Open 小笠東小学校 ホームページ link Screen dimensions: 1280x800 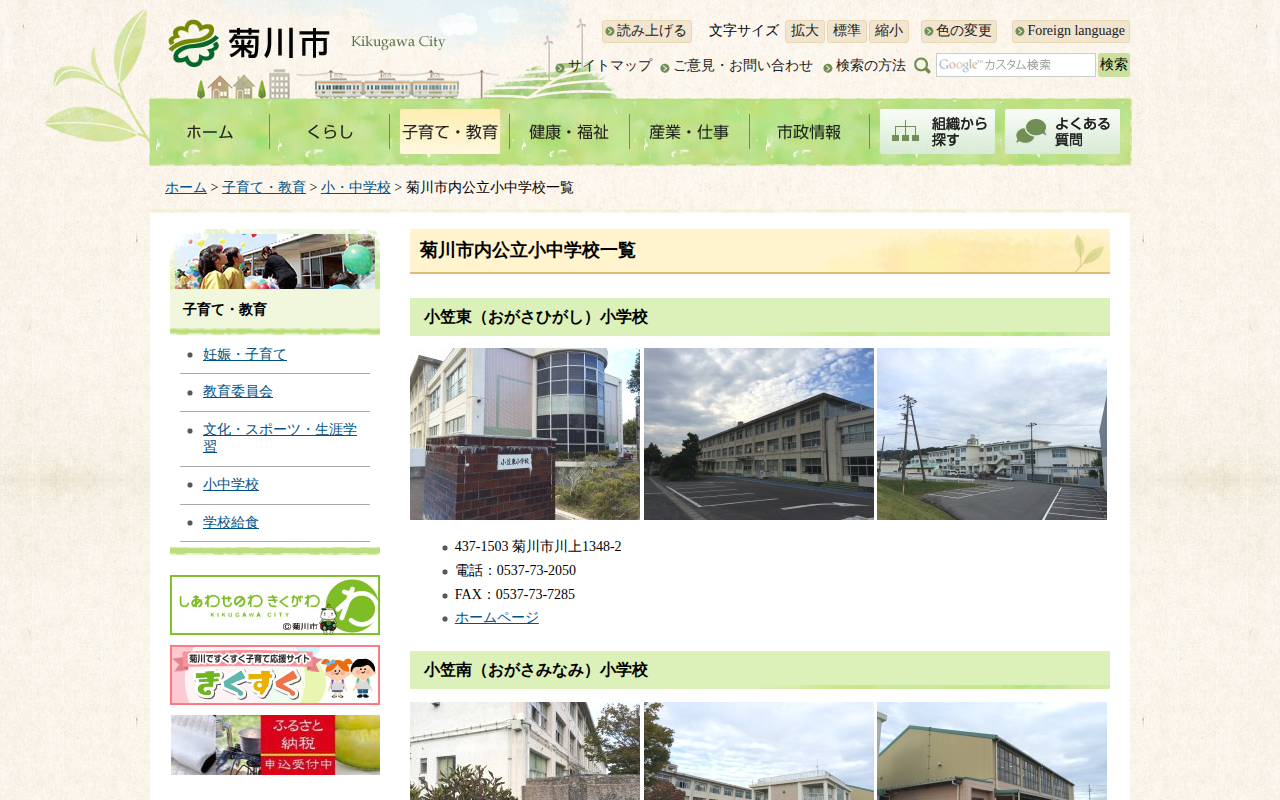point(497,618)
